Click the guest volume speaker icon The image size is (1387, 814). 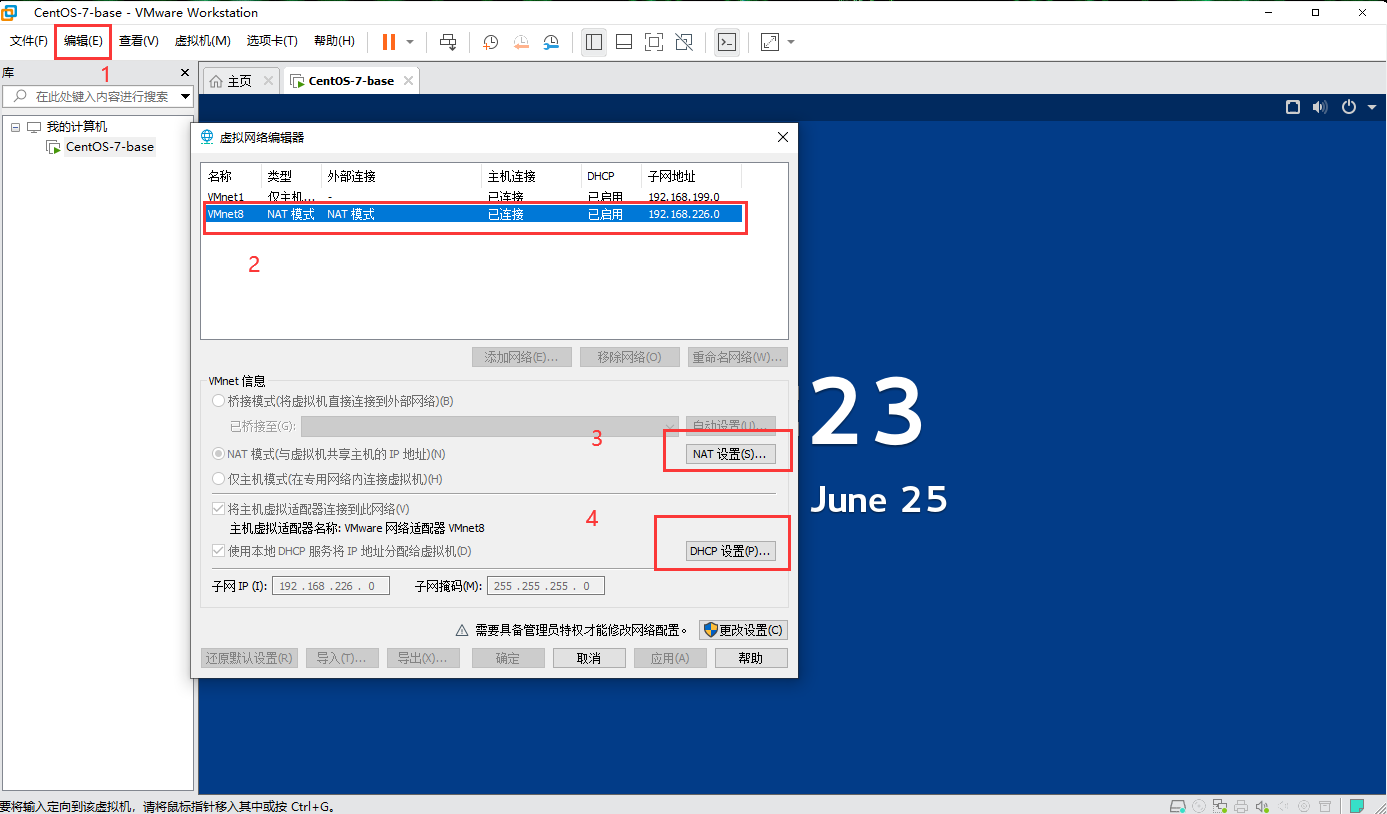coord(1320,107)
